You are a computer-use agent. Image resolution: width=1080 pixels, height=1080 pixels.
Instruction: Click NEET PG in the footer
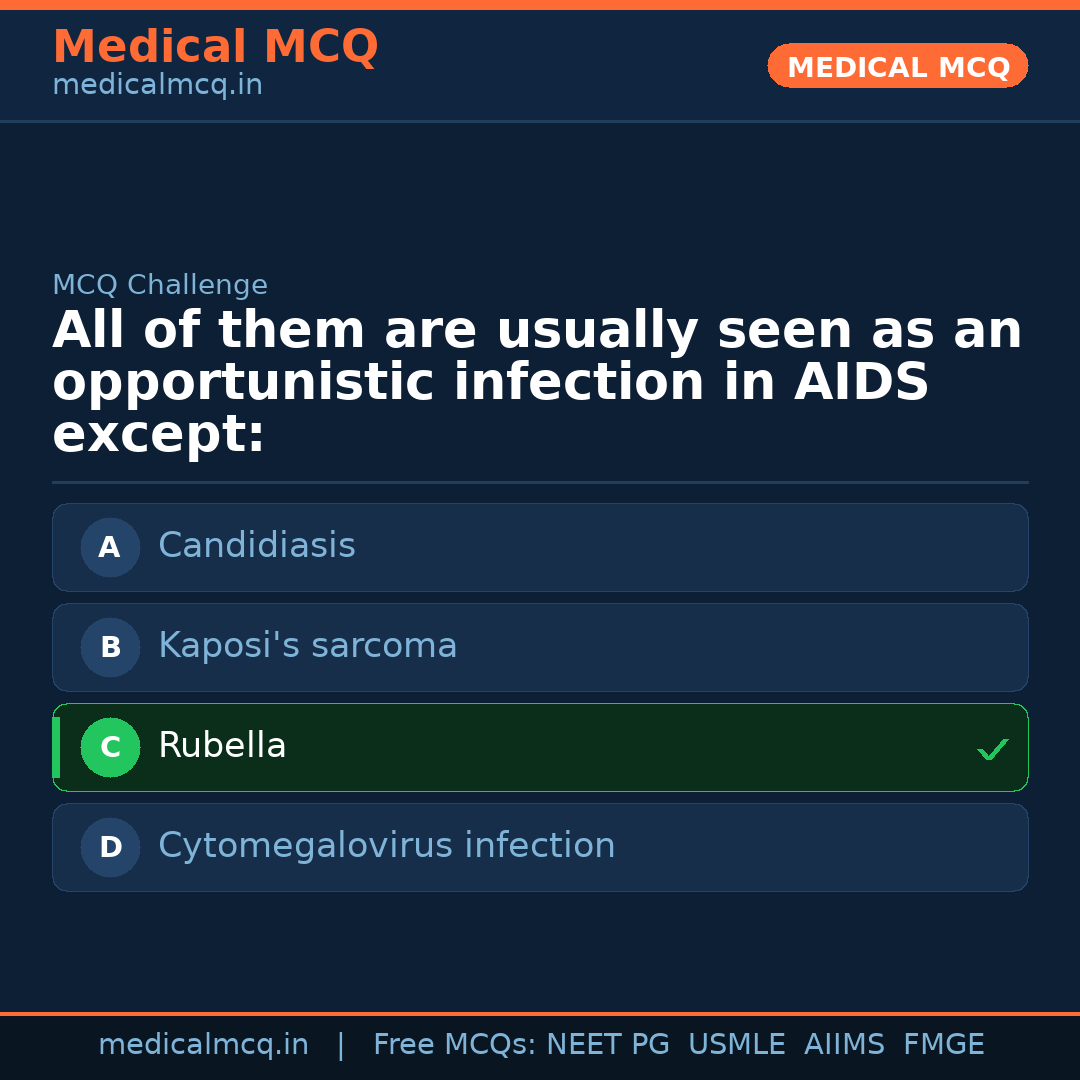608,1045
